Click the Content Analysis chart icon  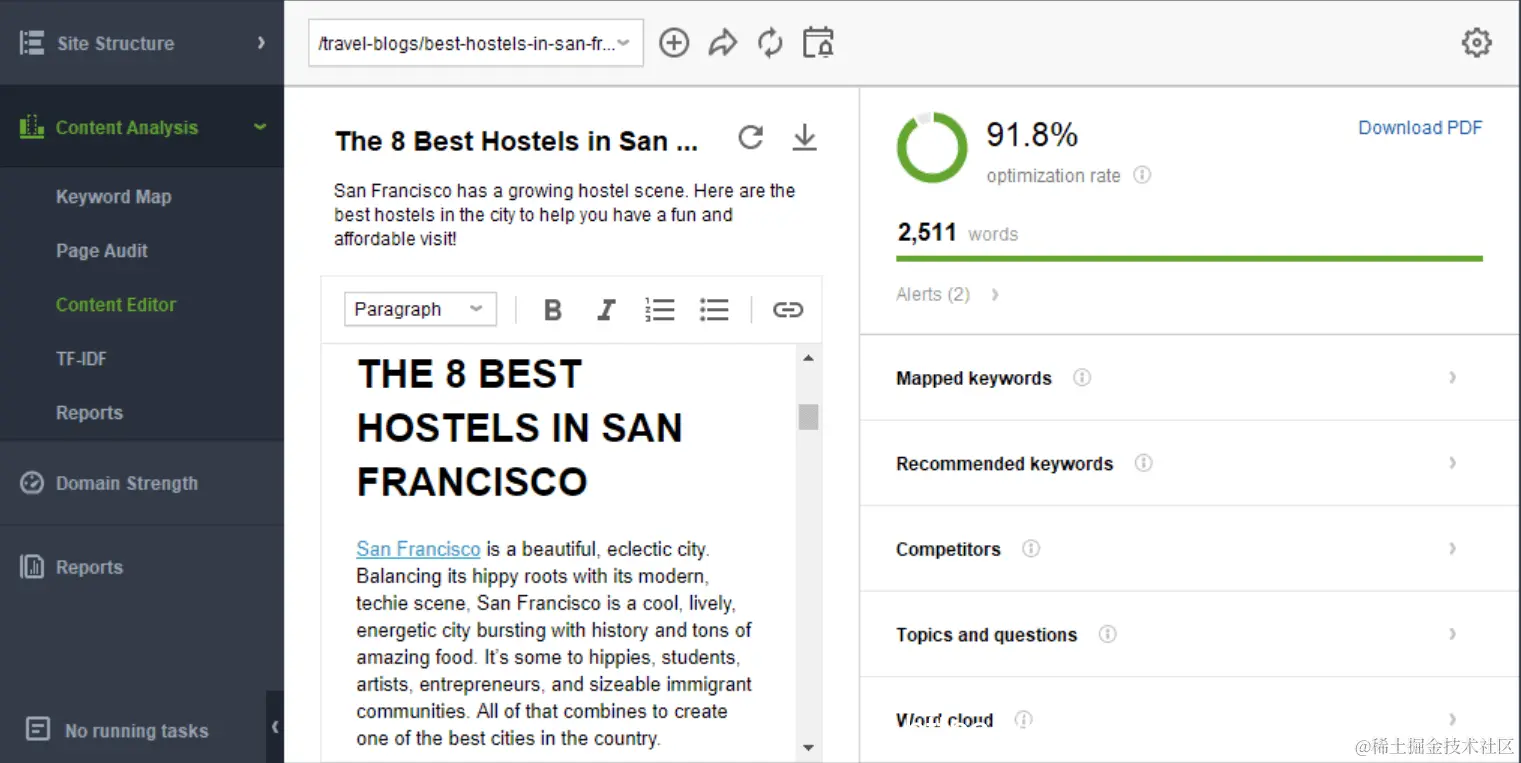[x=32, y=127]
